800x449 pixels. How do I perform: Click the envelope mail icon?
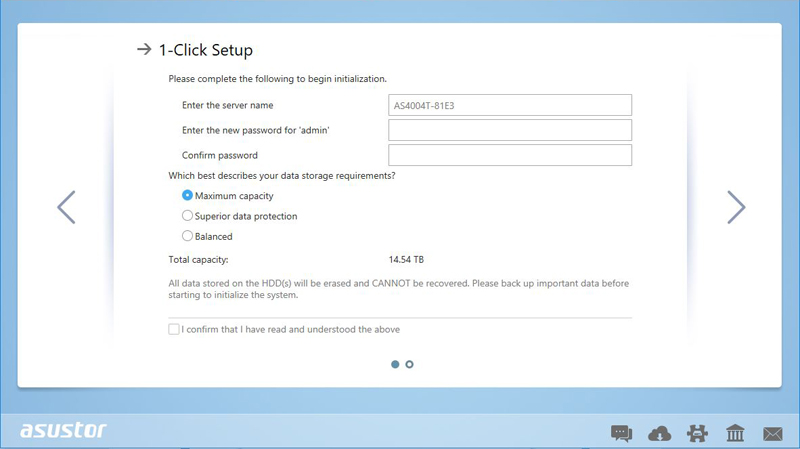pyautogui.click(x=772, y=433)
